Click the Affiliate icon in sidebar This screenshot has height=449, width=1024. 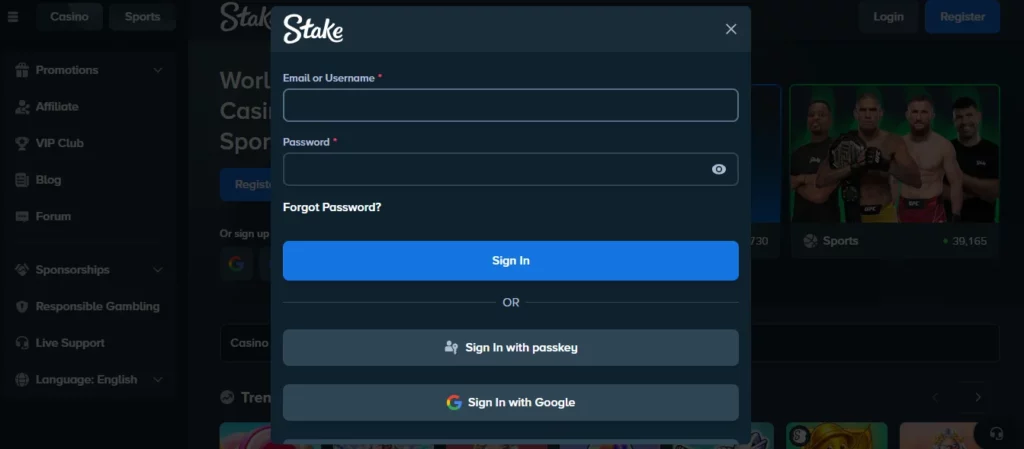[21, 107]
